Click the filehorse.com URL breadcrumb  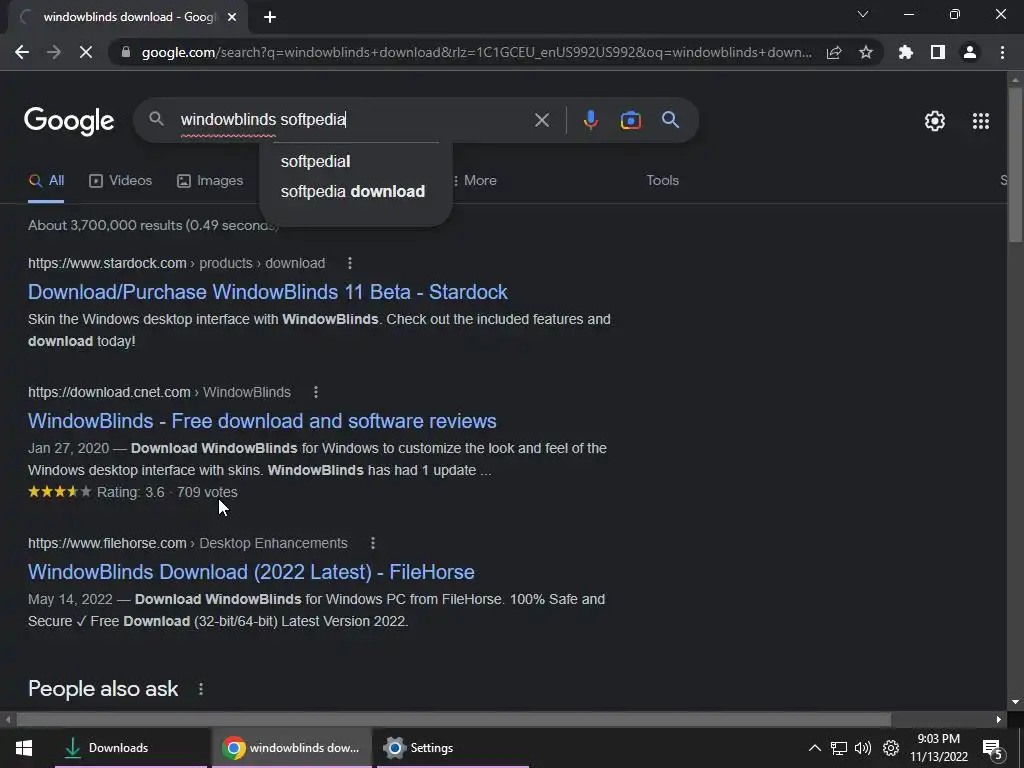click(188, 543)
